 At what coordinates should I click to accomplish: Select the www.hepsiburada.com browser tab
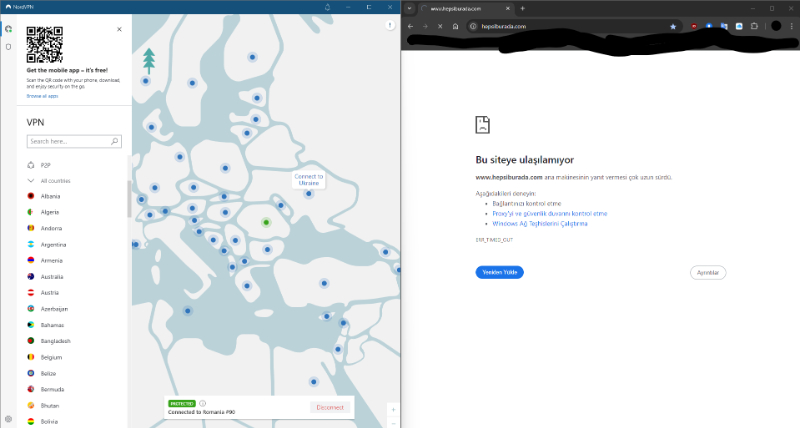tap(464, 9)
